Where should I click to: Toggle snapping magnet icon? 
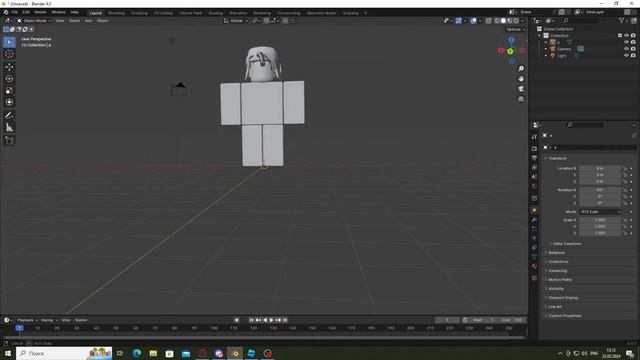pos(266,21)
